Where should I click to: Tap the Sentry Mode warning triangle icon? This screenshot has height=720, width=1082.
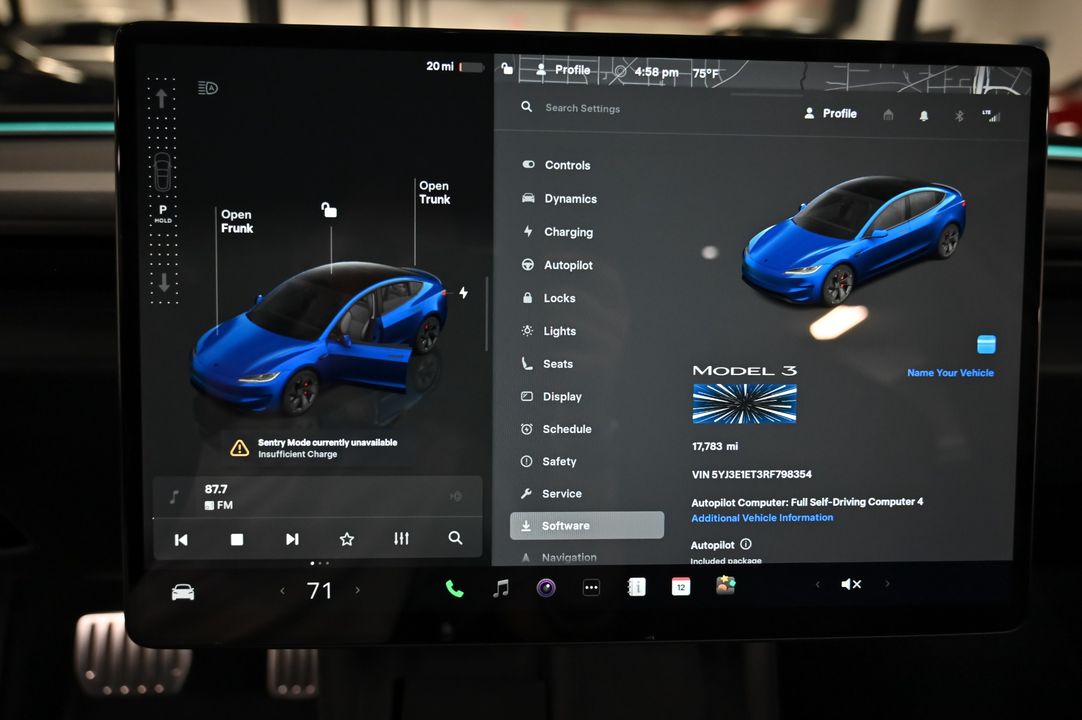[x=239, y=448]
